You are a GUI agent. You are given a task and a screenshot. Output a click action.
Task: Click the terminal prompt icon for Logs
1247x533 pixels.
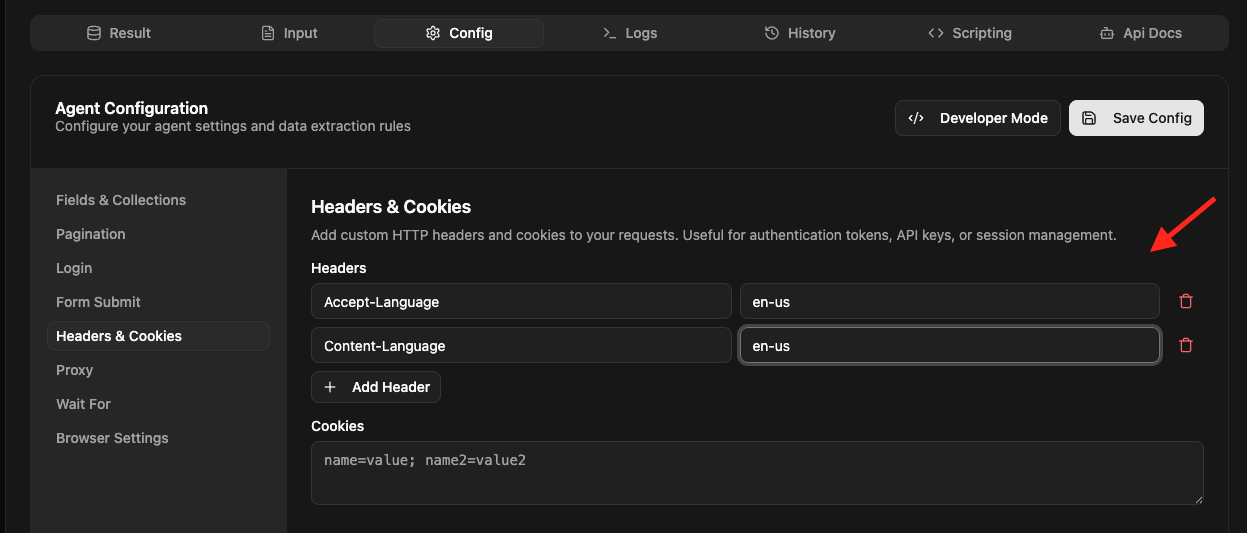(x=609, y=33)
